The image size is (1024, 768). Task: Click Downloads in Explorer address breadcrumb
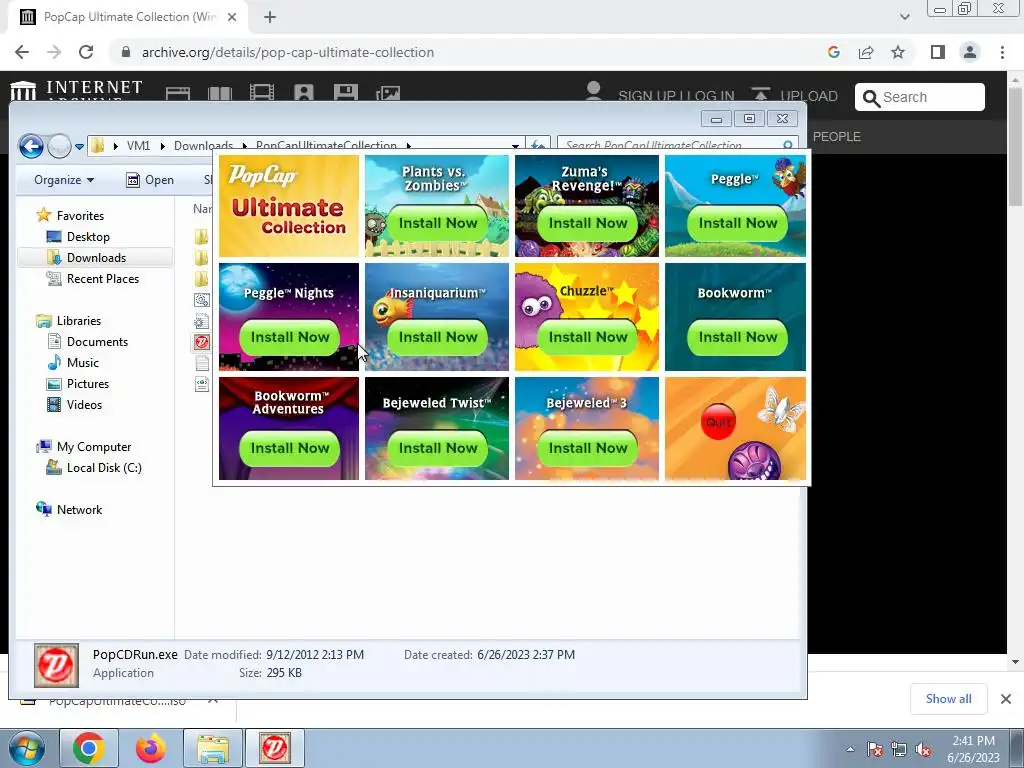coord(203,146)
